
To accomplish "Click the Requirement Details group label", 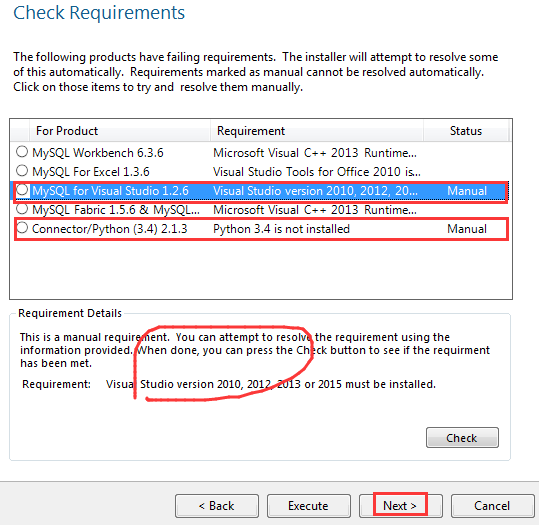I will click(70, 313).
